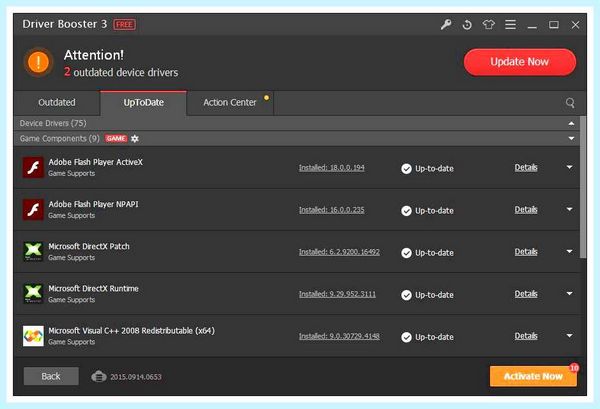Click Microsoft DirectX Runtime name text
This screenshot has height=409, width=600.
pos(93,288)
